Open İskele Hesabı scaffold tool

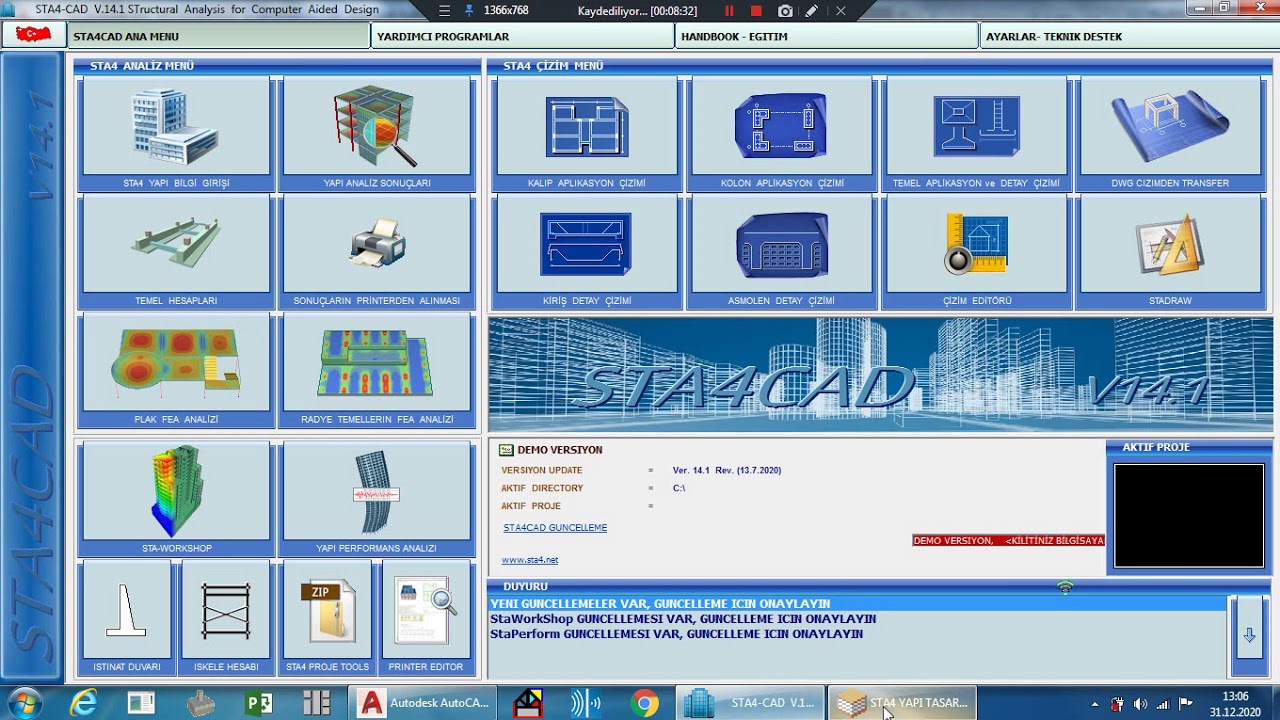coord(226,618)
